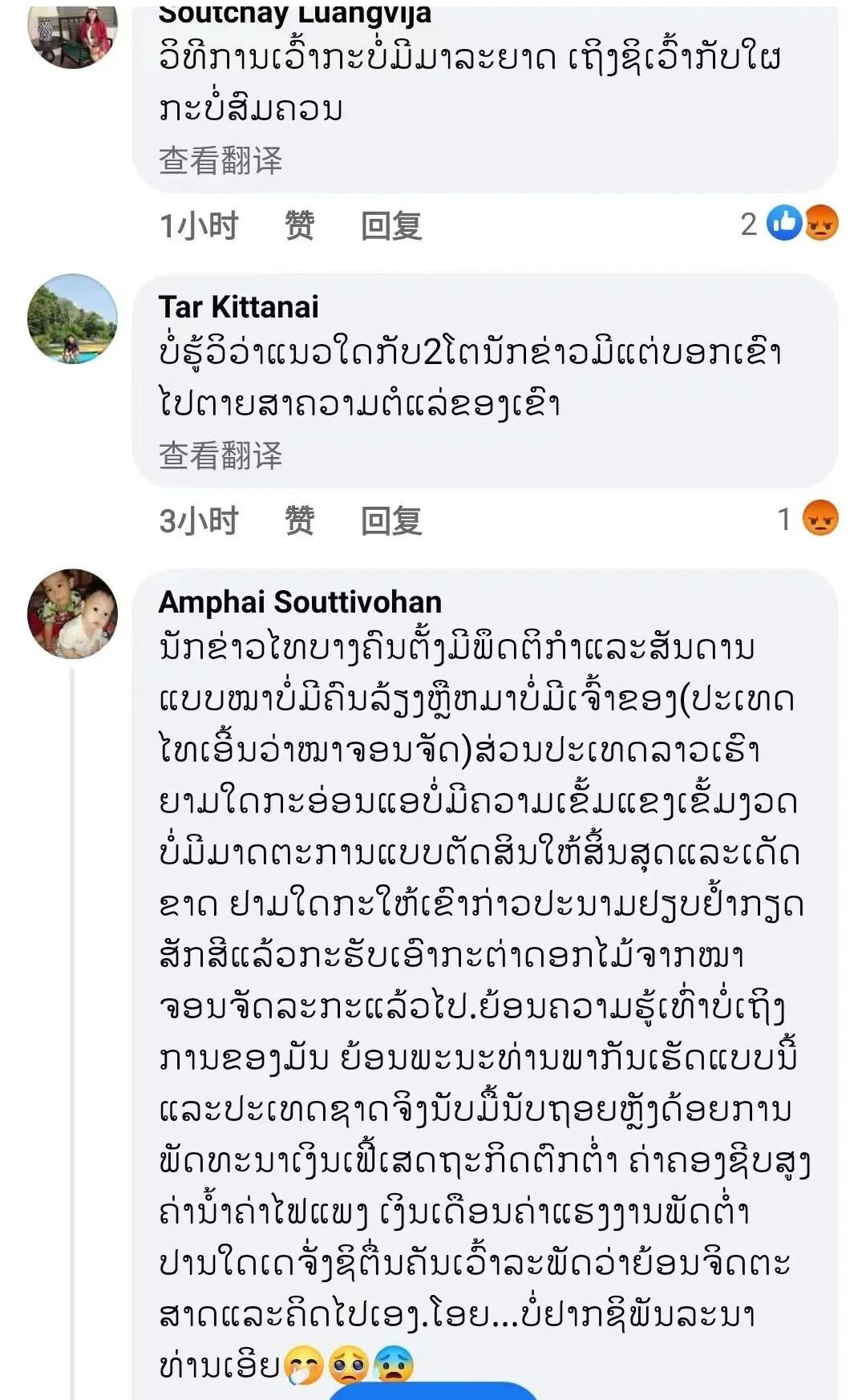Image resolution: width=866 pixels, height=1400 pixels.
Task: Like Tar Kittanai's comment with 赞
Action: (299, 520)
